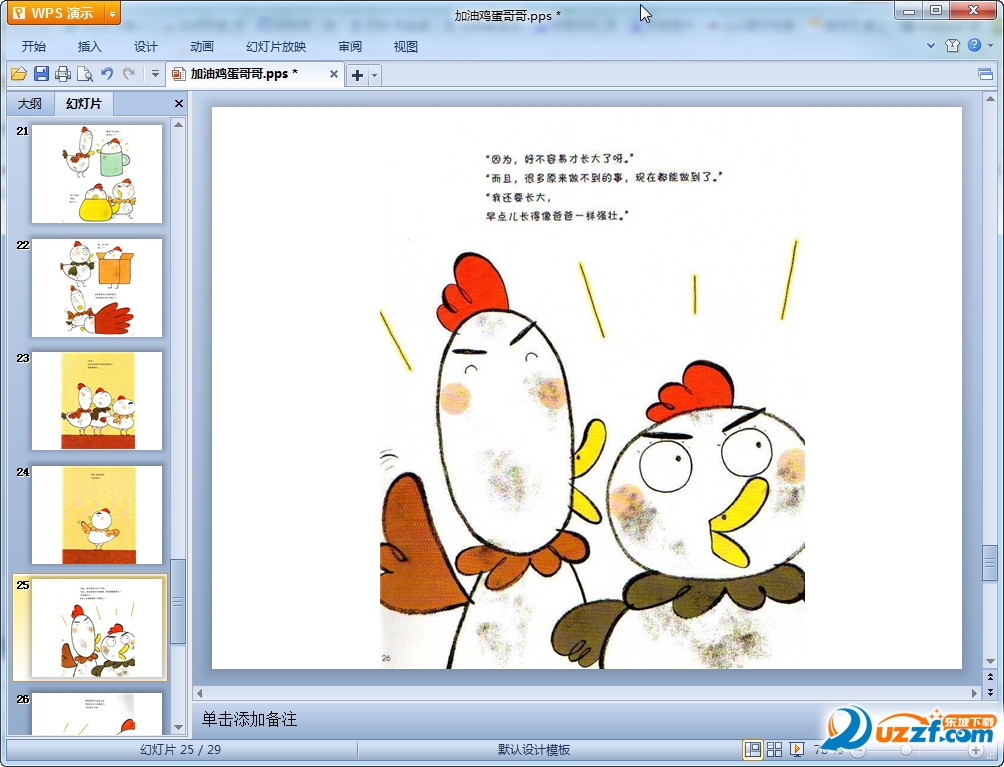The width and height of the screenshot is (1004, 767).
Task: Go to previous slide with double-up arrow
Action: tap(990, 676)
